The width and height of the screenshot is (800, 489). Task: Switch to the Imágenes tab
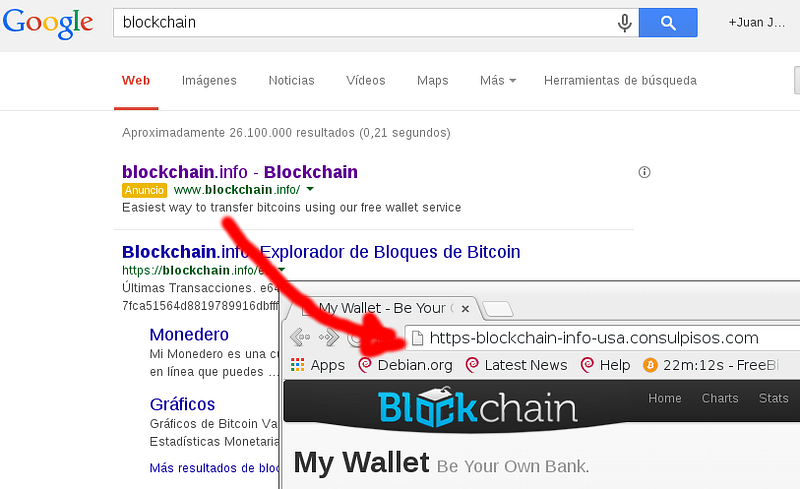pyautogui.click(x=209, y=80)
